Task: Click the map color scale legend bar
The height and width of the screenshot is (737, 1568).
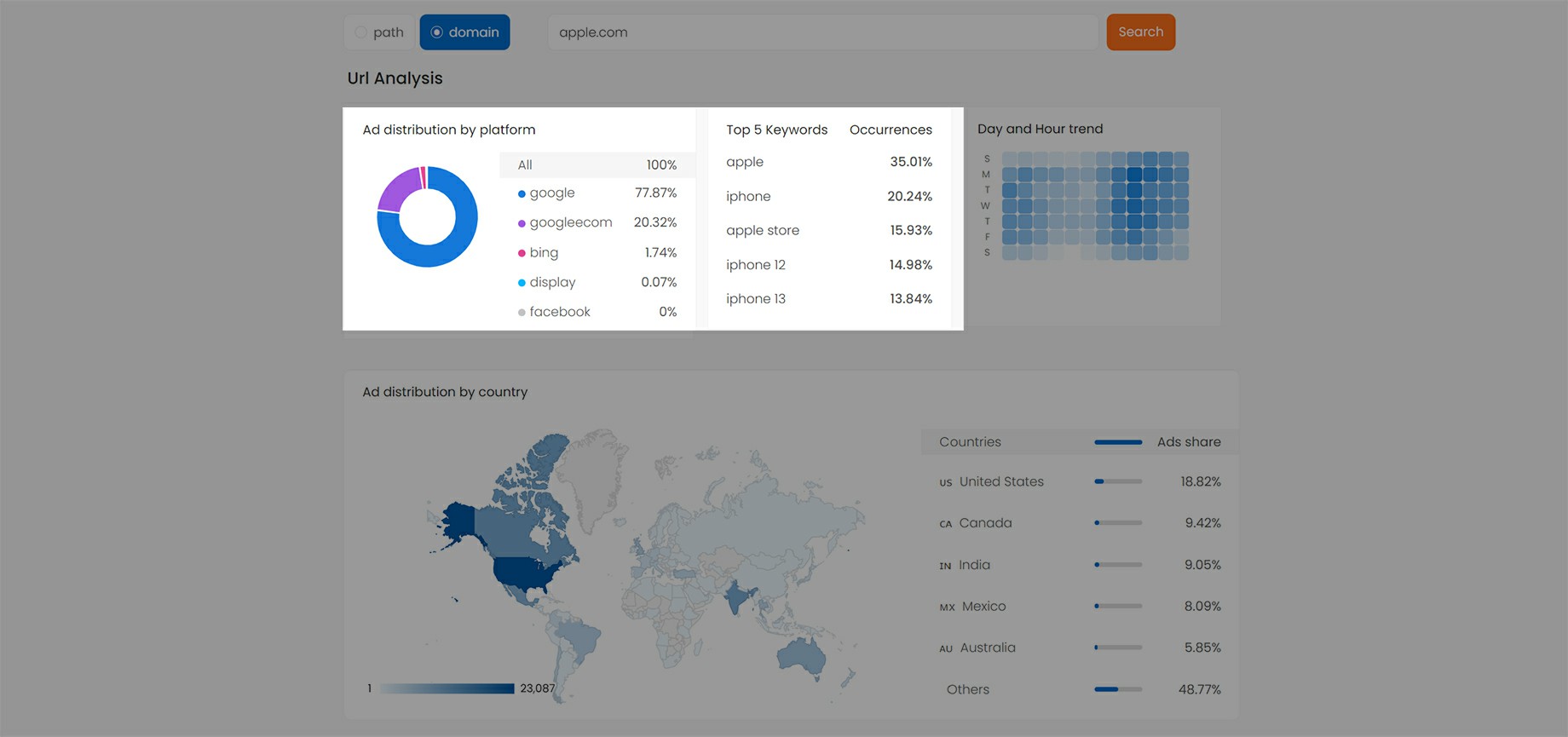Action: [447, 688]
